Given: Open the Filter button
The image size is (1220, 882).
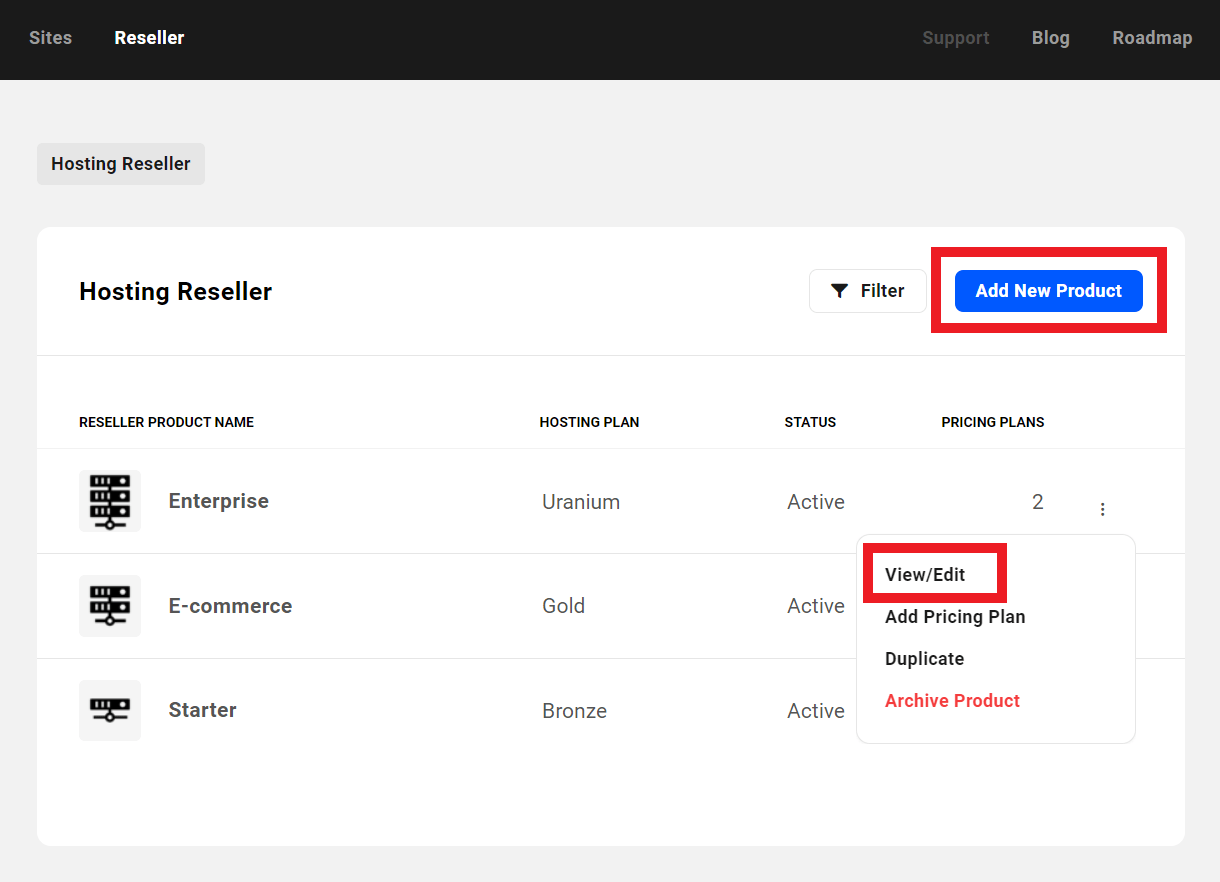Looking at the screenshot, I should (x=868, y=291).
